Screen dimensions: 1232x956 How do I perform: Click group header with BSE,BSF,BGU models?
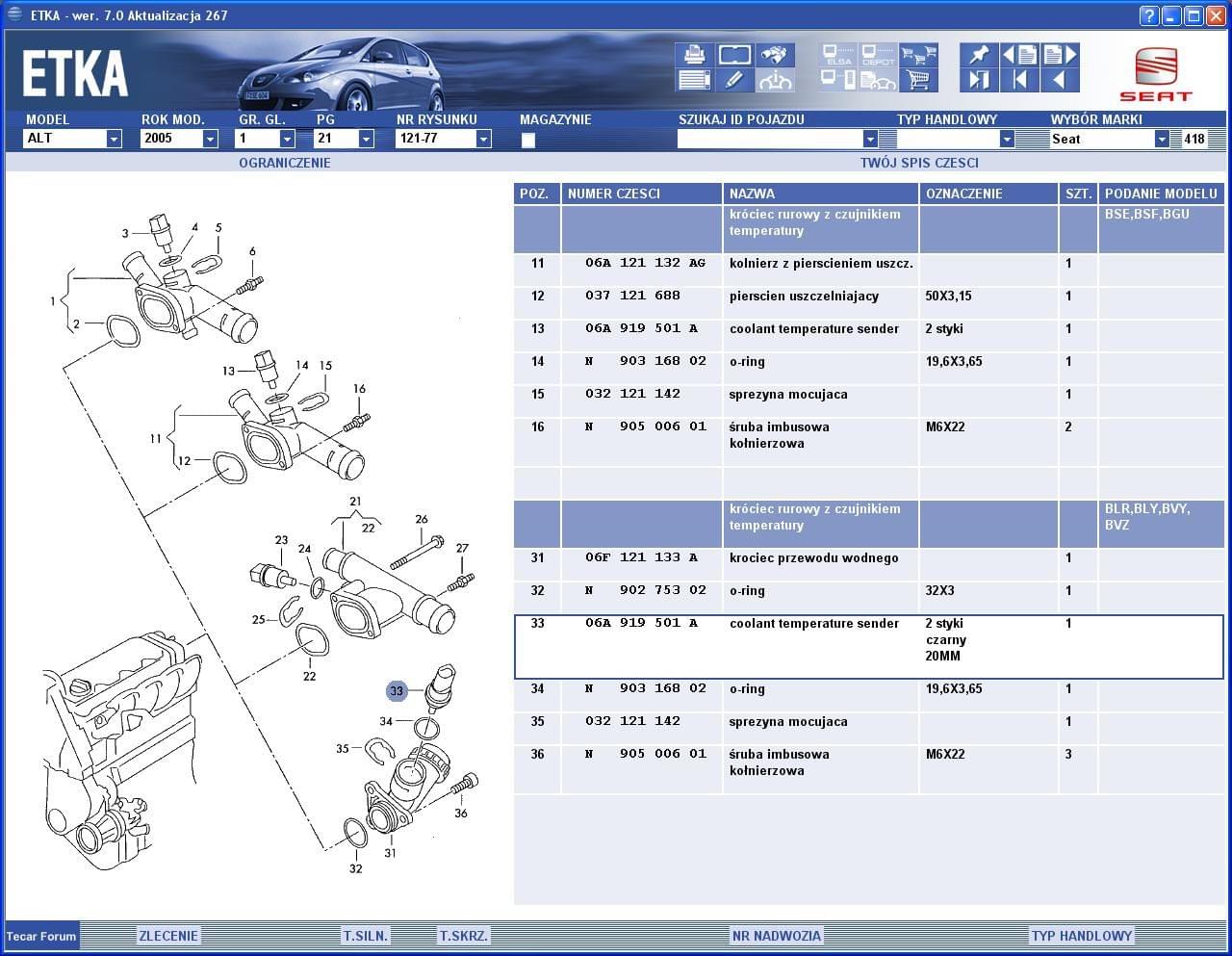pos(869,229)
